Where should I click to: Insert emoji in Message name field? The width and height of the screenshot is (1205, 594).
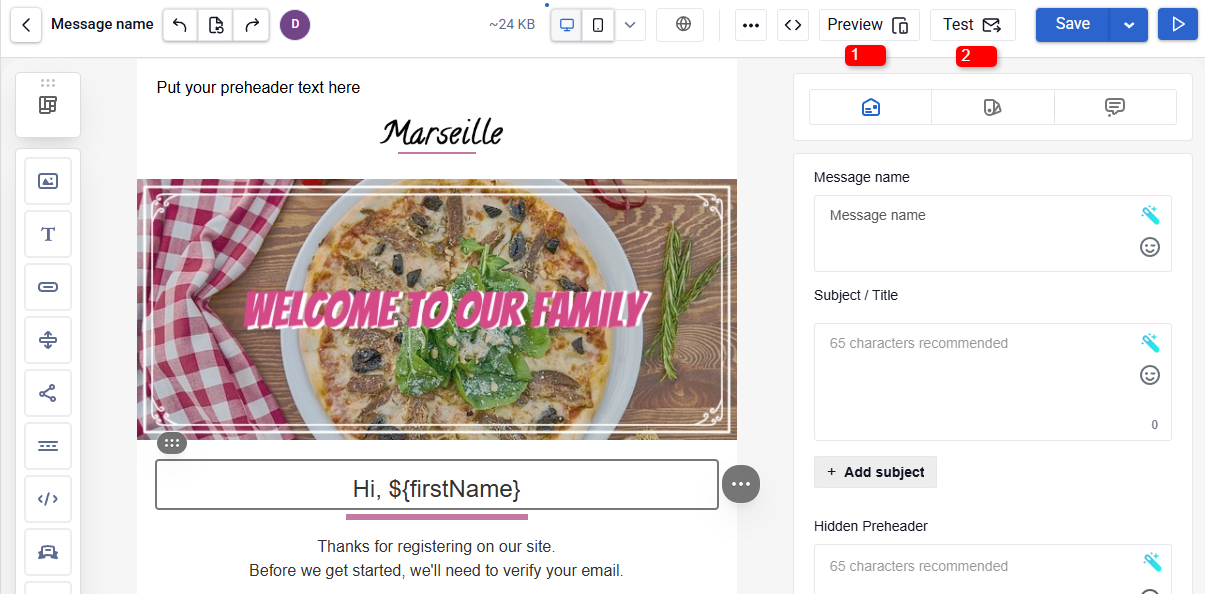(x=1150, y=247)
